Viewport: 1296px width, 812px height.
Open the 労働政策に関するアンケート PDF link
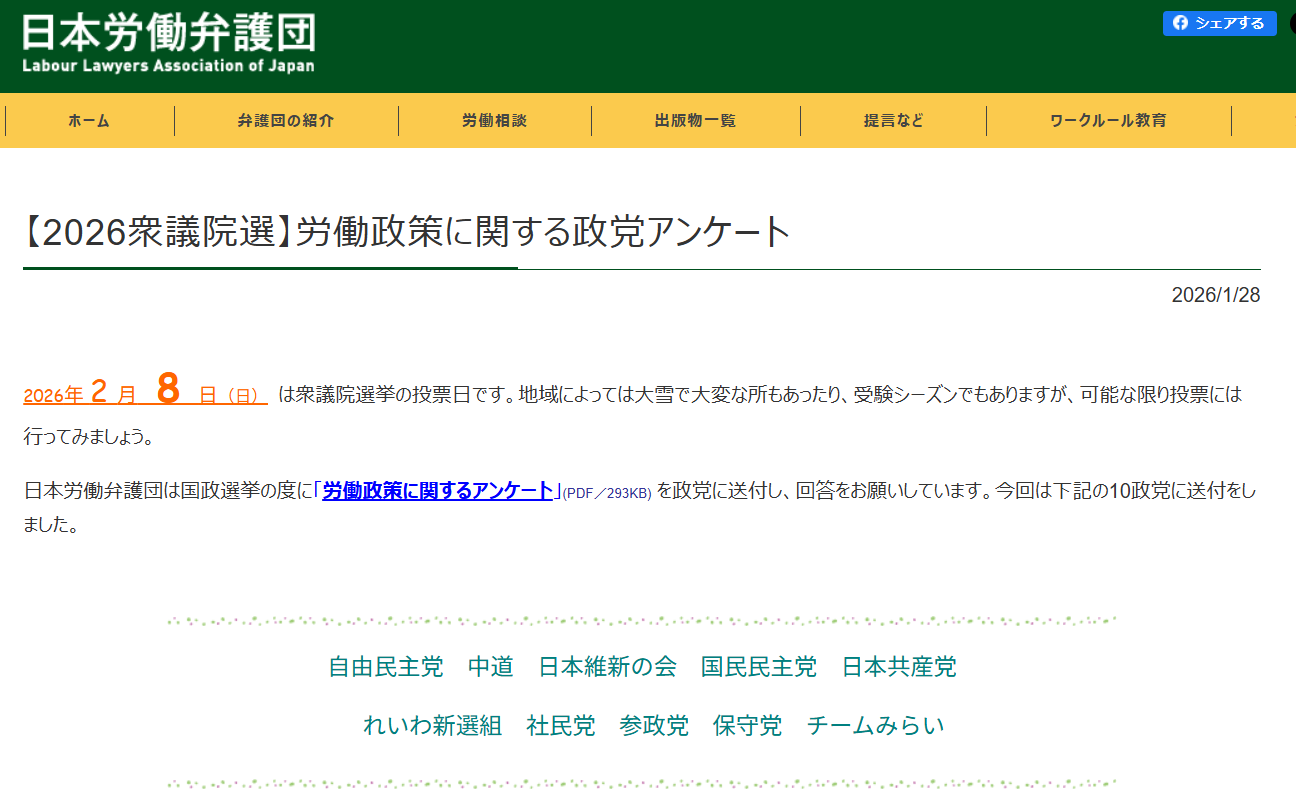(437, 491)
